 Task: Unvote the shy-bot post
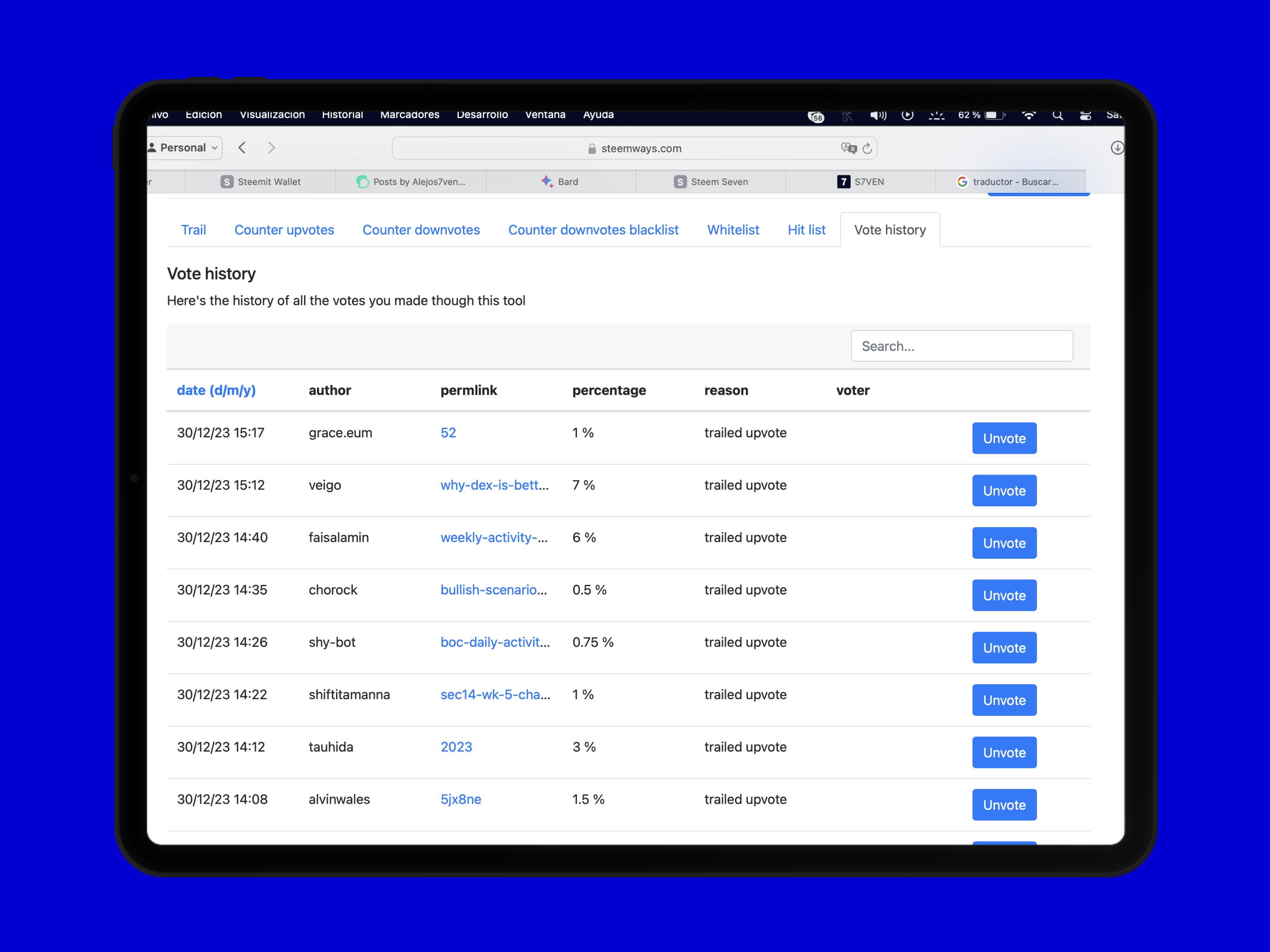tap(1004, 648)
